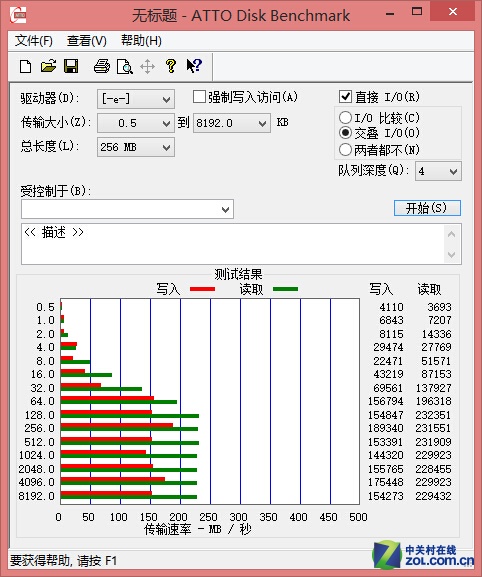This screenshot has height=577, width=482.
Task: Open the 帮助(H) menu
Action: click(141, 41)
